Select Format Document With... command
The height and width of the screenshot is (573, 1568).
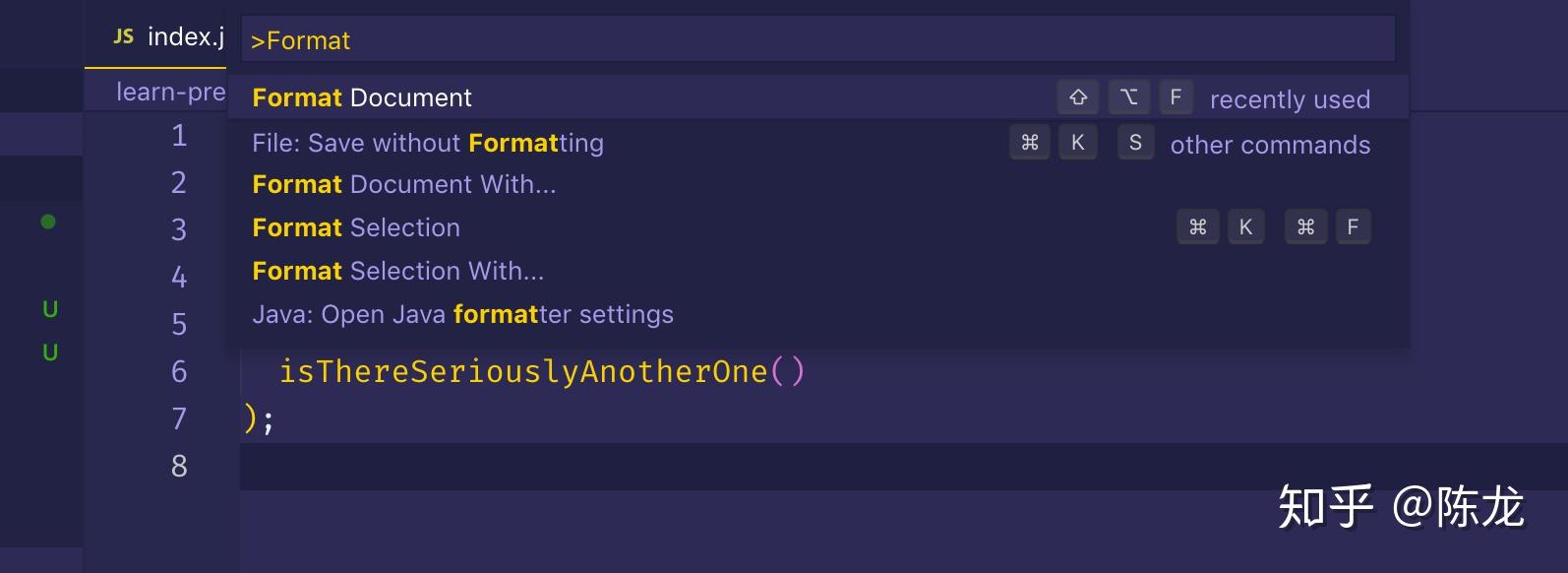click(404, 184)
